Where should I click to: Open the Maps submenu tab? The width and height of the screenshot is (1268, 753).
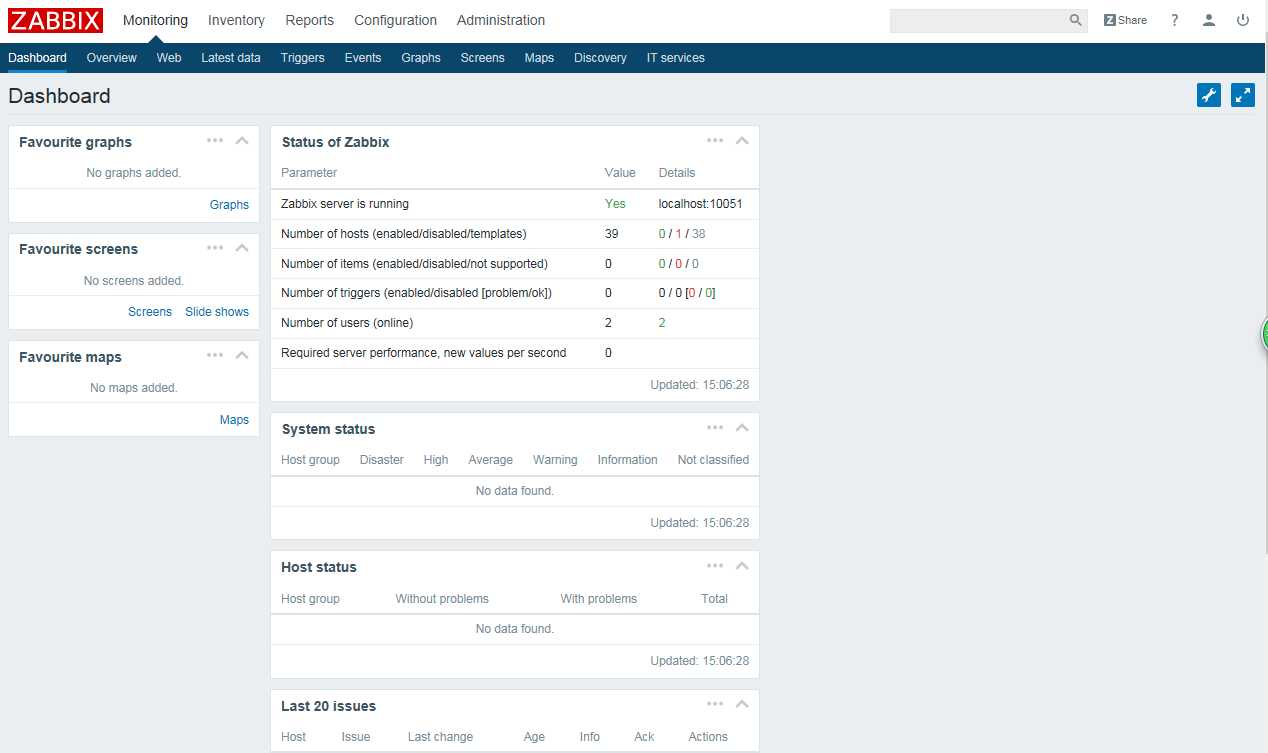(539, 58)
